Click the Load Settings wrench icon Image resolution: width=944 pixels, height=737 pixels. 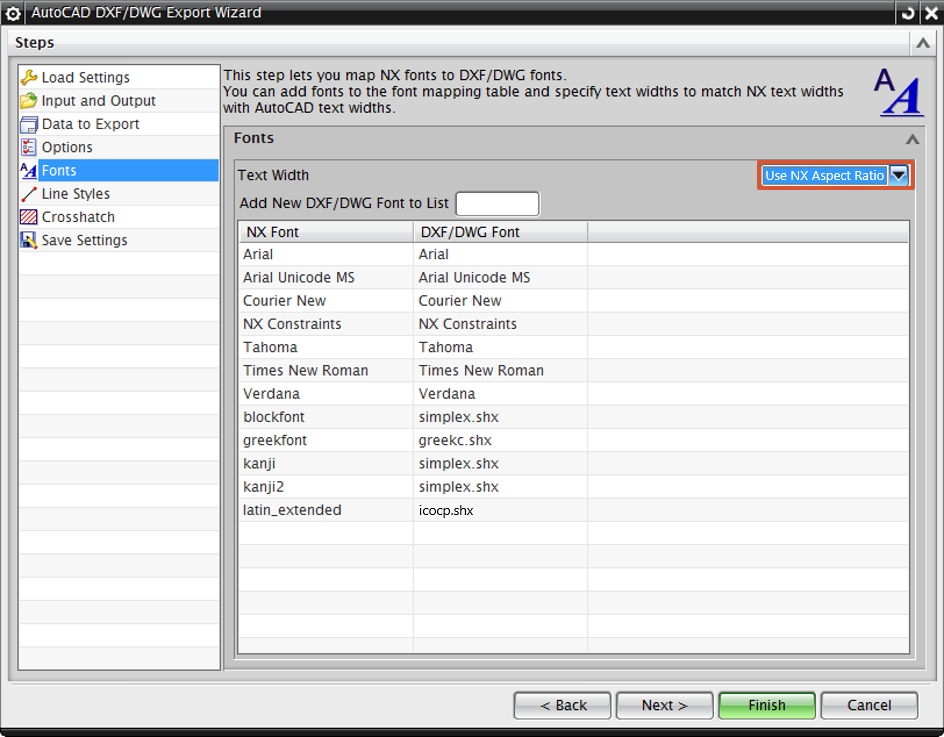point(29,78)
